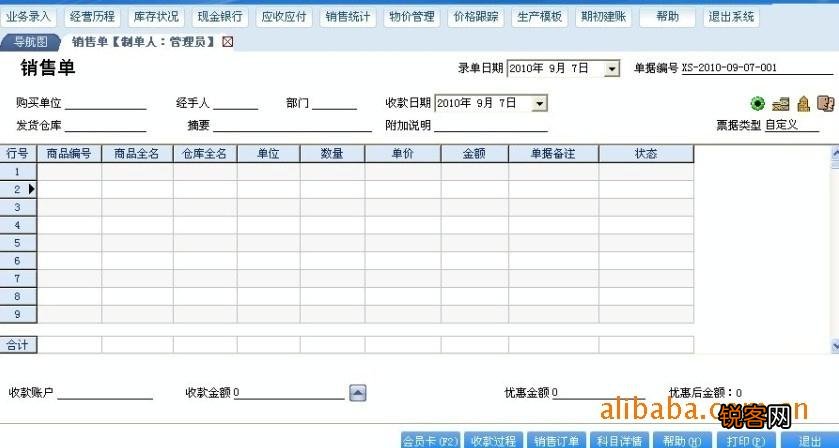This screenshot has width=839, height=448.
Task: Select the 商品编号 column header
Action: pyautogui.click(x=69, y=154)
